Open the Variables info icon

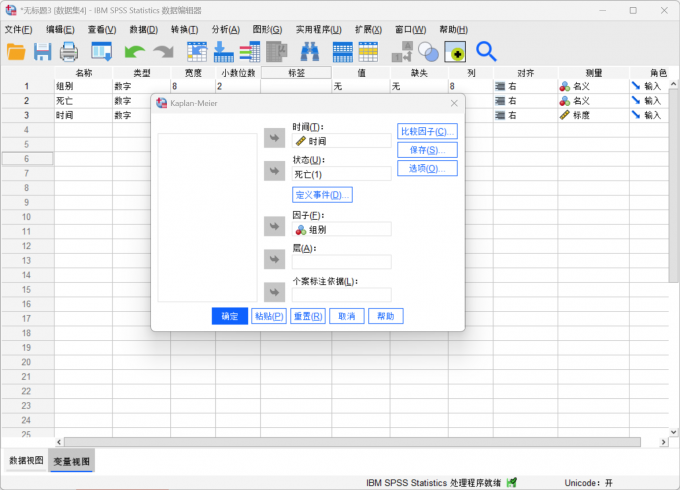pos(250,52)
